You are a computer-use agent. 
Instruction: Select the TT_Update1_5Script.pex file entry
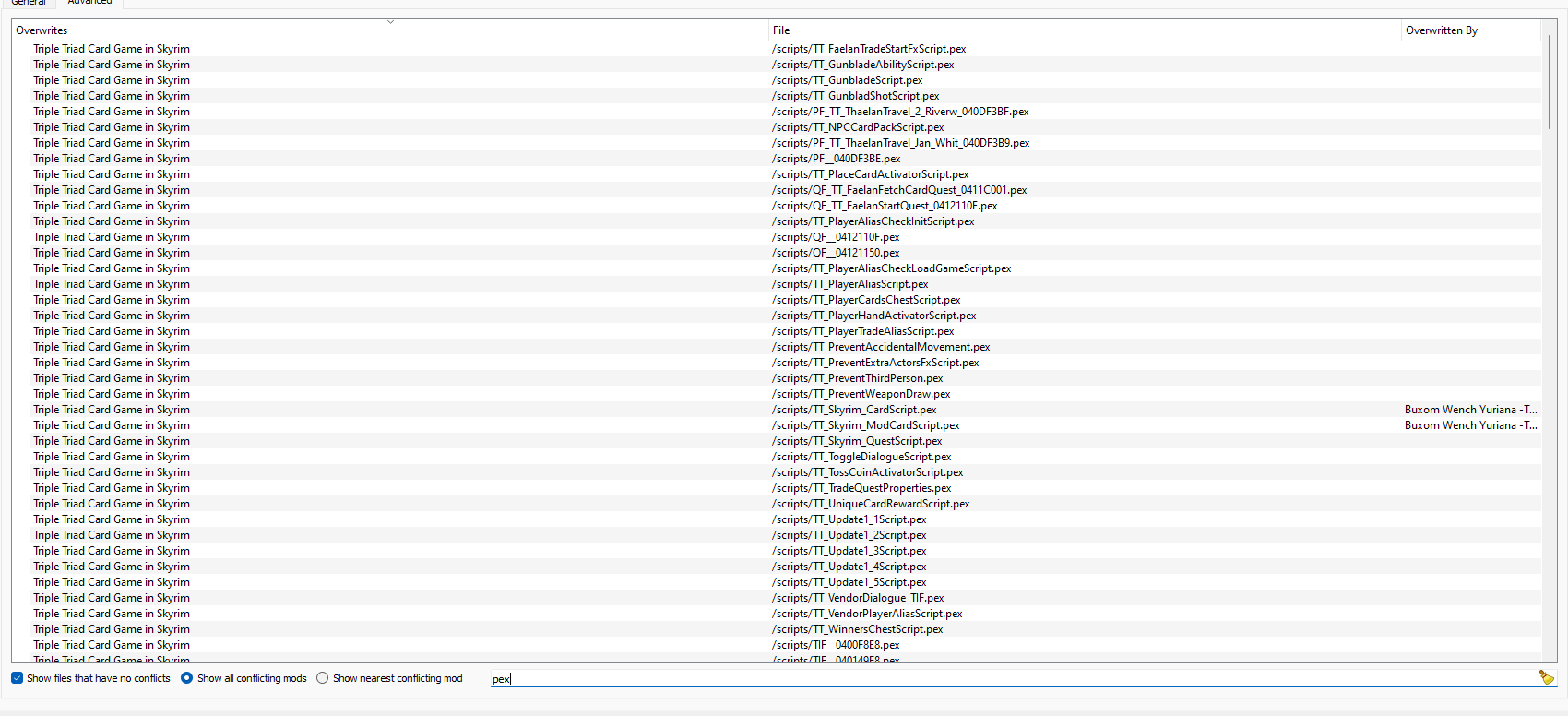[x=849, y=582]
